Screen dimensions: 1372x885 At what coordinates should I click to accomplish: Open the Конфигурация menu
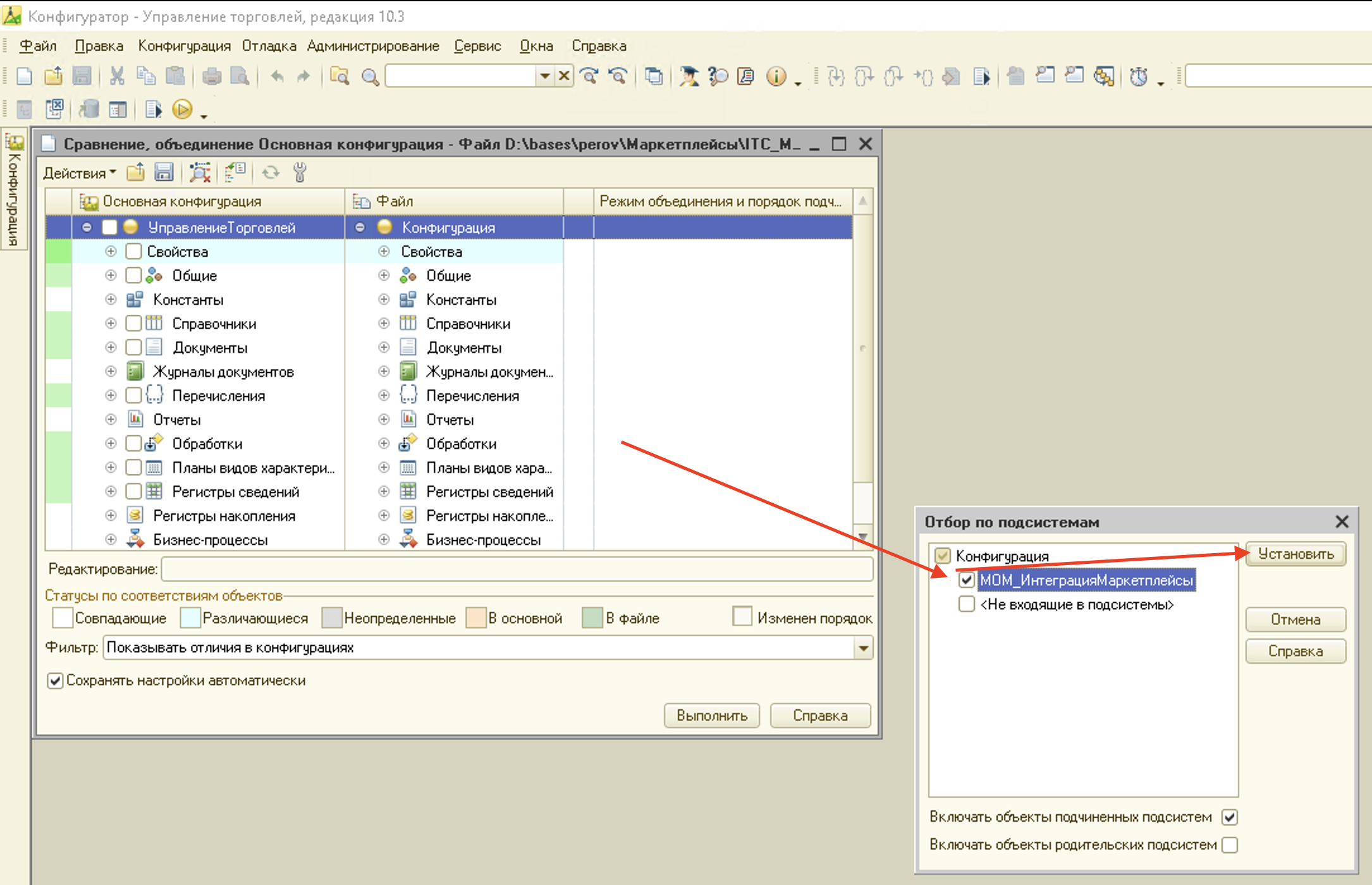[x=184, y=46]
